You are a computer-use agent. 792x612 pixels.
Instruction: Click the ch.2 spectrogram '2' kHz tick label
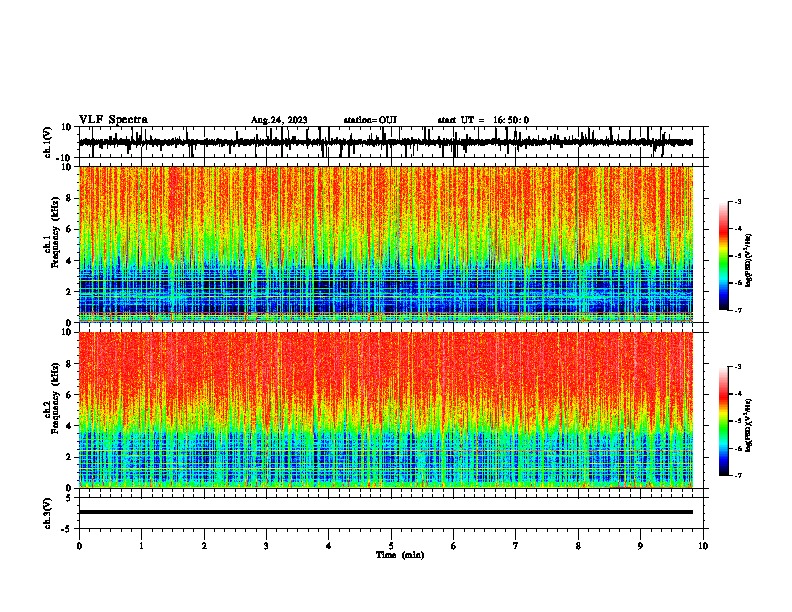[x=69, y=457]
